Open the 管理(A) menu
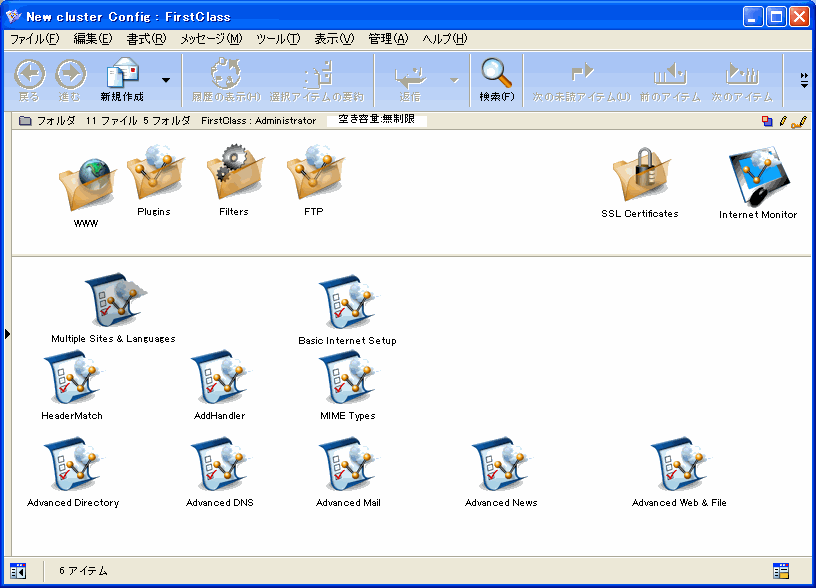The height and width of the screenshot is (588, 816). pyautogui.click(x=388, y=39)
